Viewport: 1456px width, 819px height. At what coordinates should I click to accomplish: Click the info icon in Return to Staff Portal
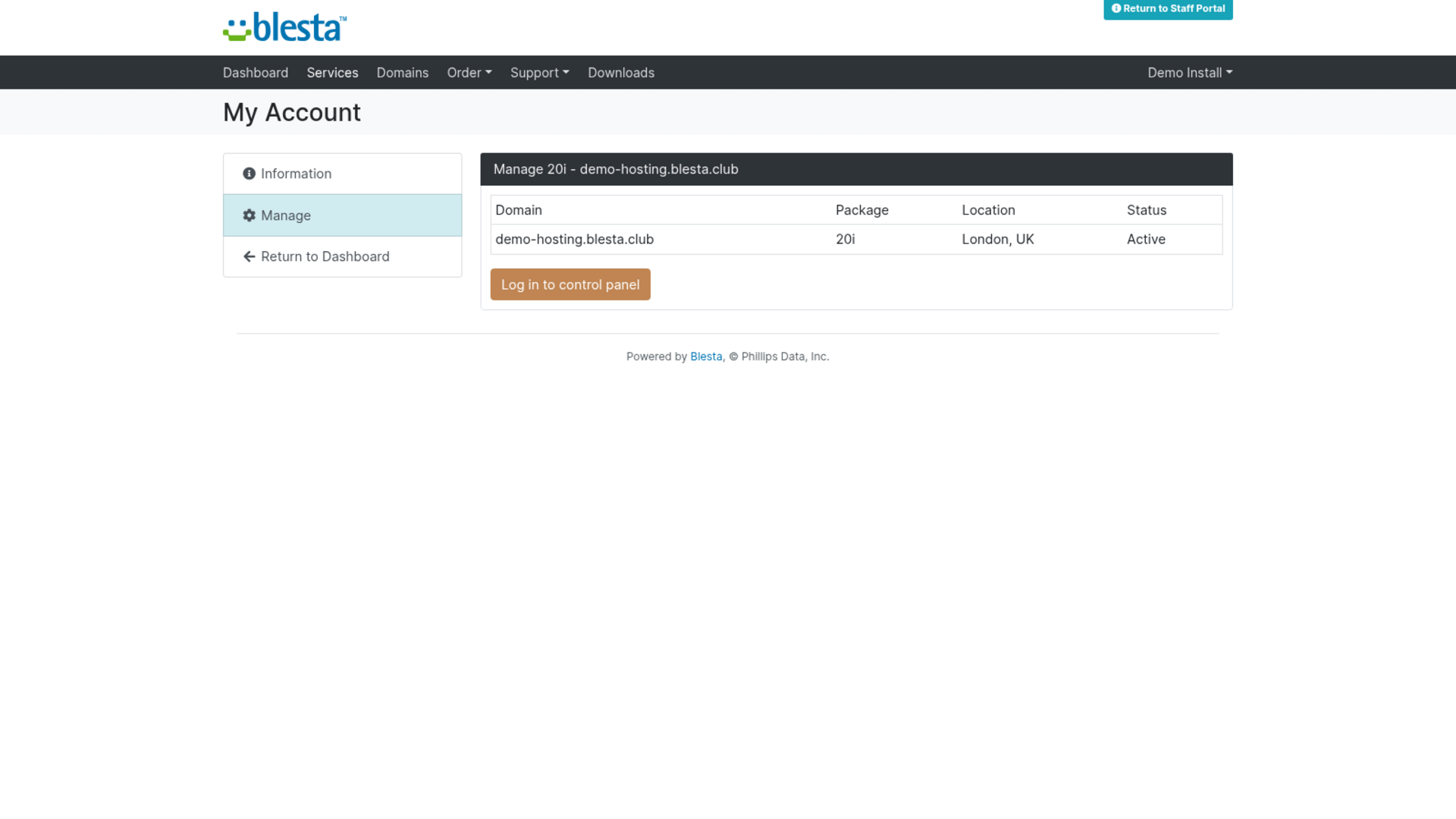click(x=1116, y=8)
